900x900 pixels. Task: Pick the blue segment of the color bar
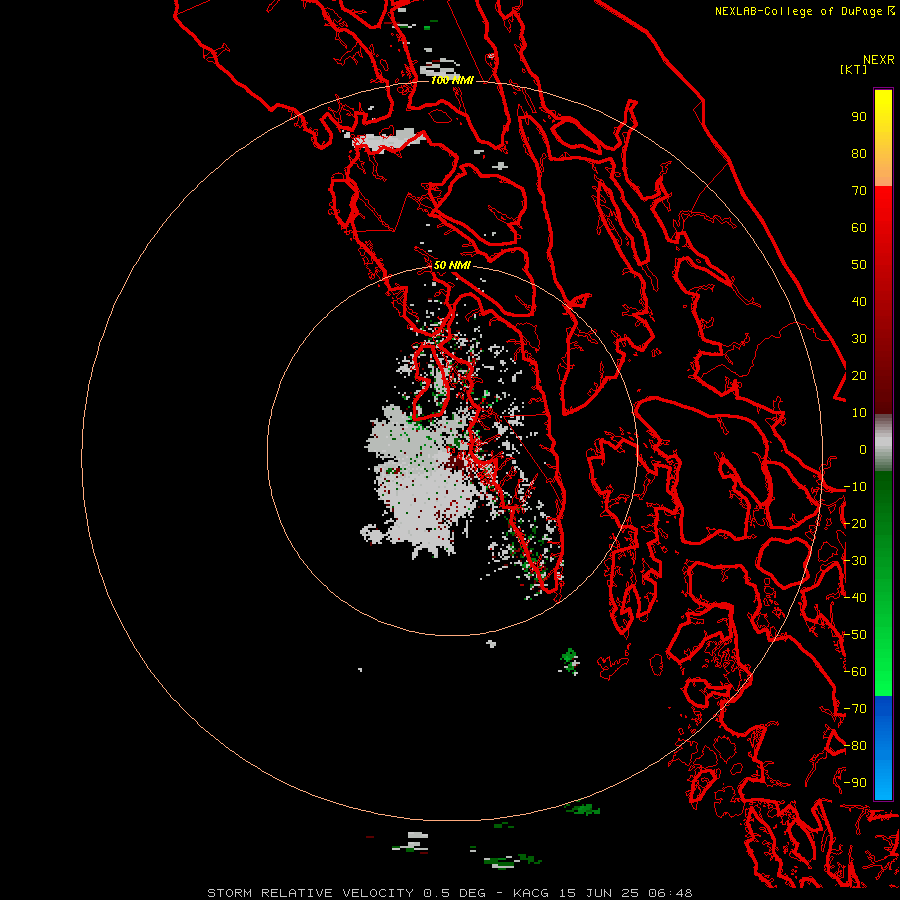point(883,747)
